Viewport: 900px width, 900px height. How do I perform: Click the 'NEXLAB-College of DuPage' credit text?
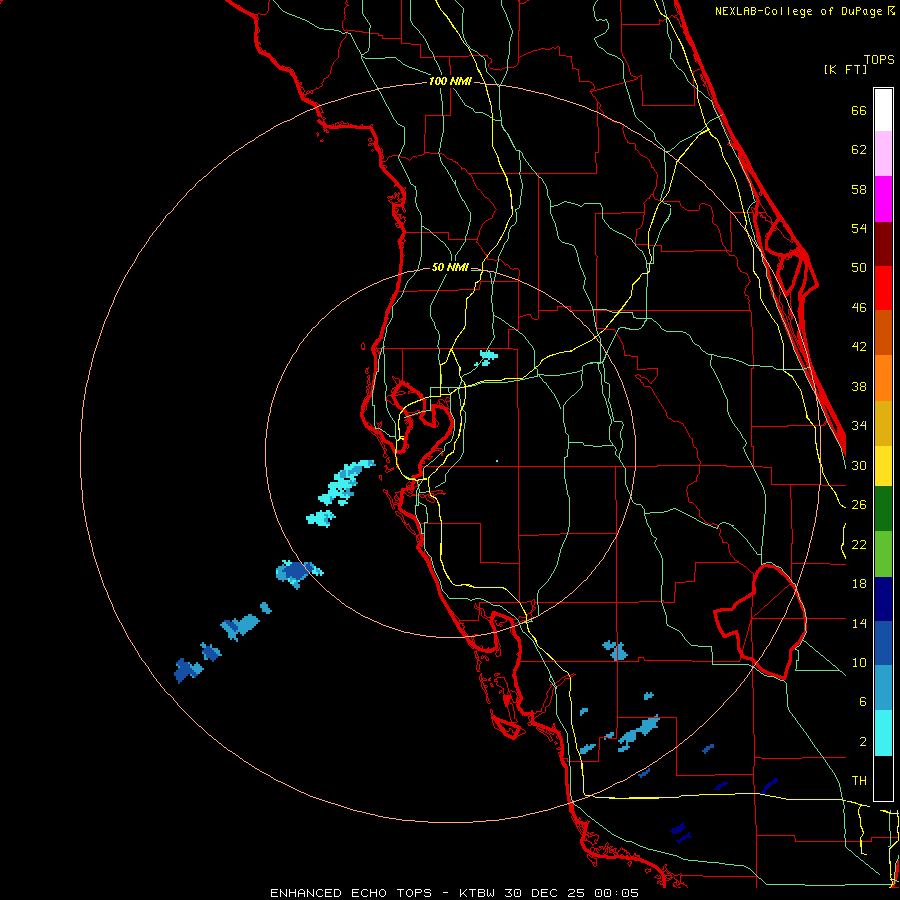[x=800, y=11]
